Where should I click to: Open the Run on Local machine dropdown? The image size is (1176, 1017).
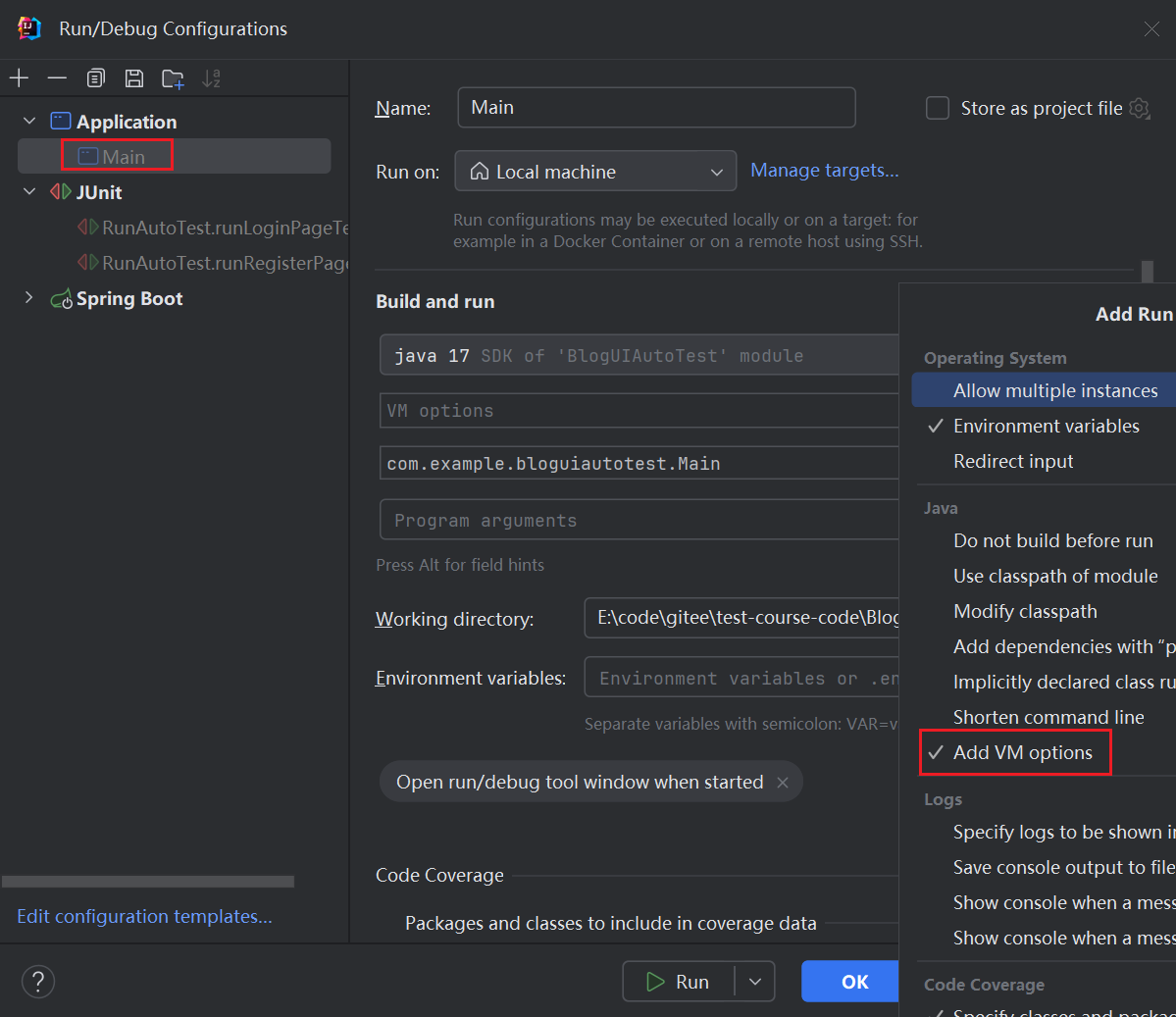[595, 171]
